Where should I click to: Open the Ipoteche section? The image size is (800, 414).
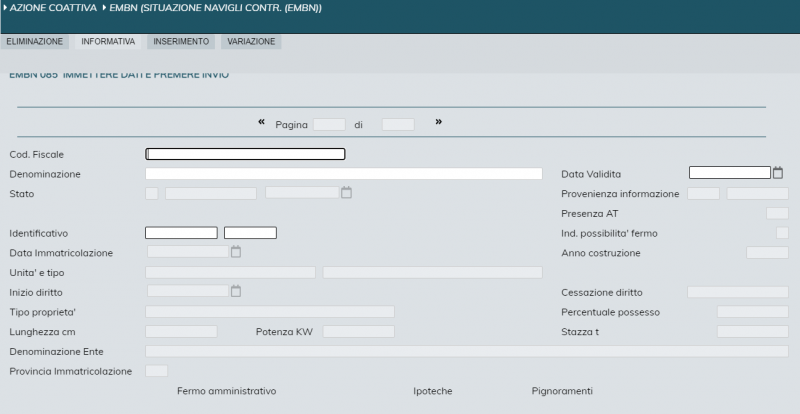coord(433,391)
